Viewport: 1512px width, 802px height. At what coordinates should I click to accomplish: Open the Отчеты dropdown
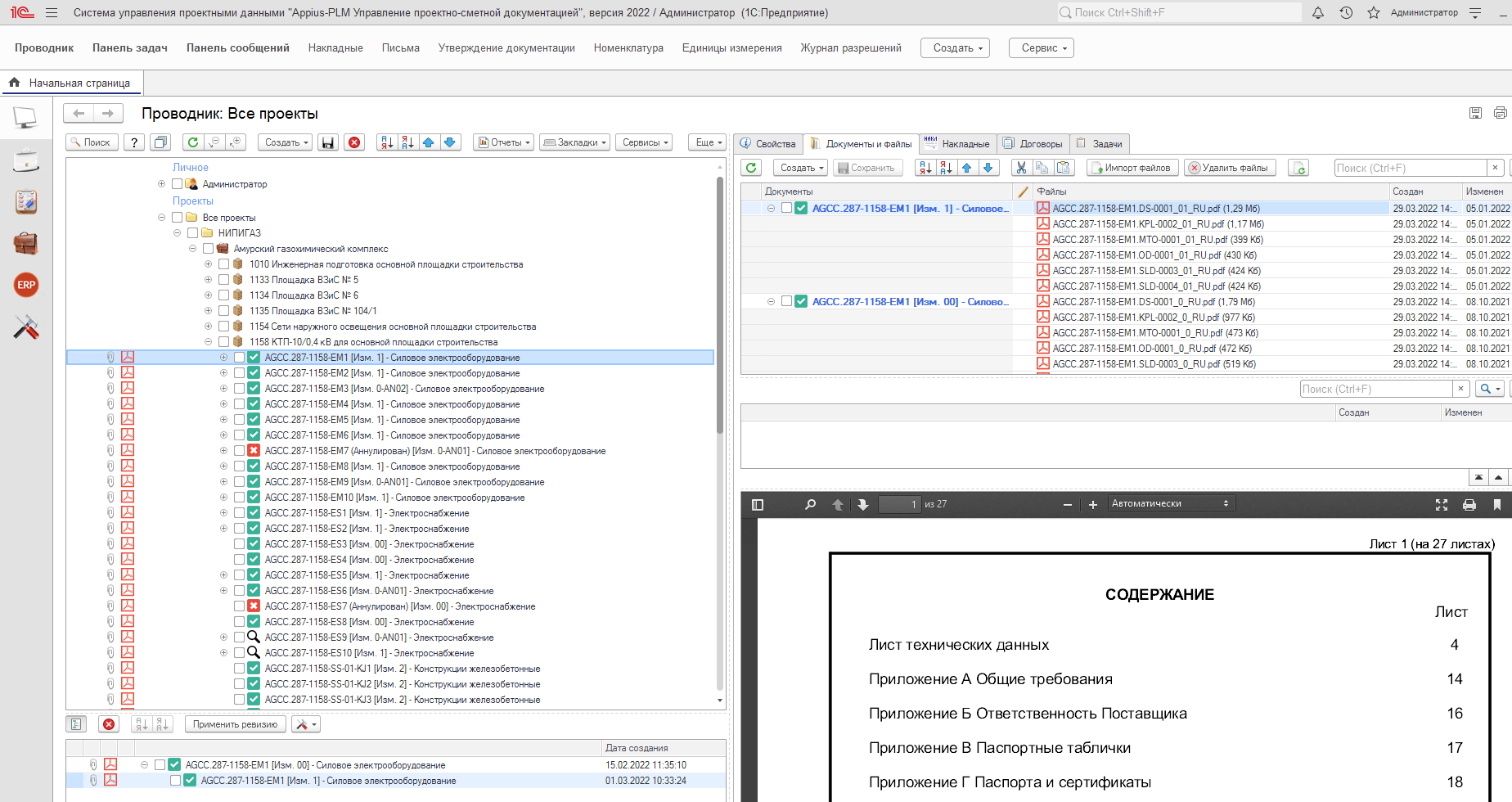click(x=504, y=142)
